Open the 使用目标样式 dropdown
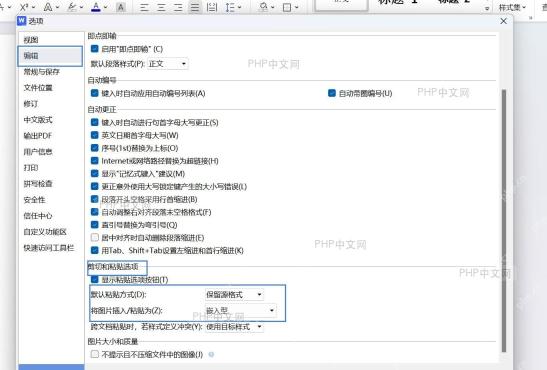 234,327
